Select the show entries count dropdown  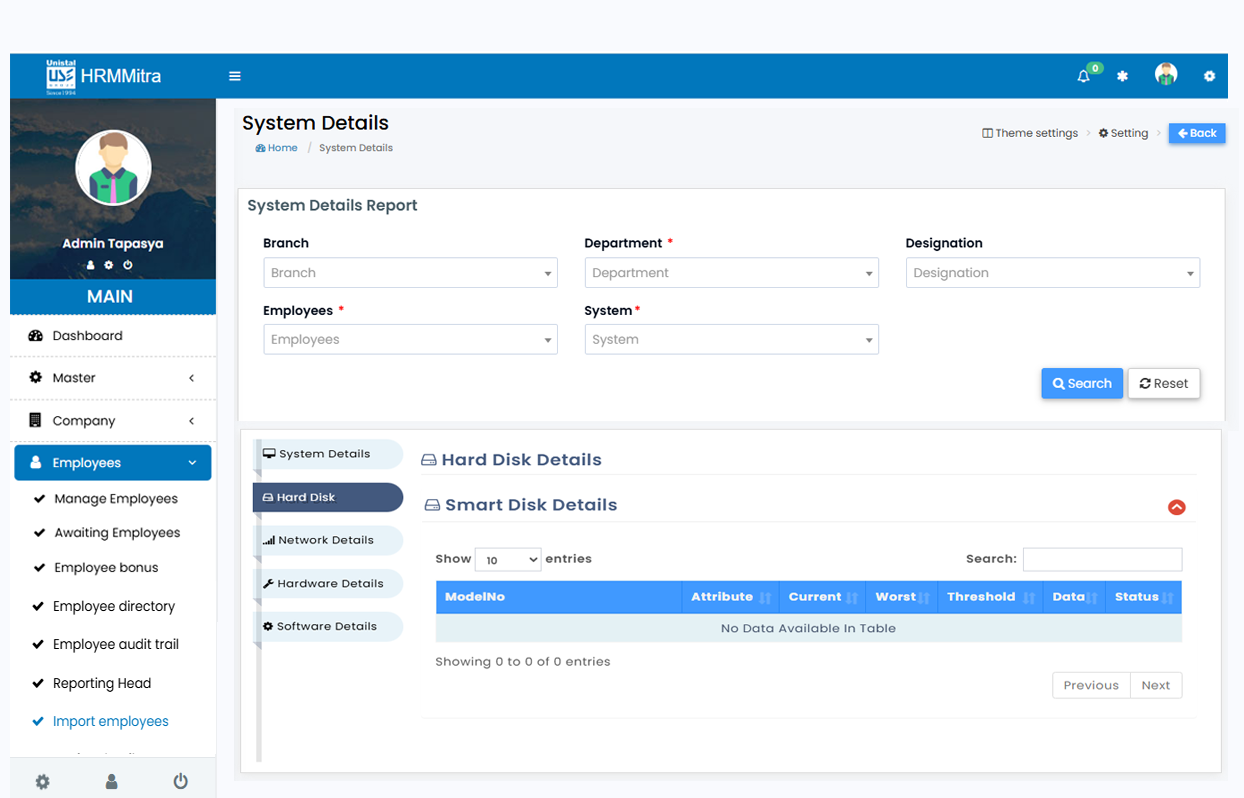pos(507,560)
